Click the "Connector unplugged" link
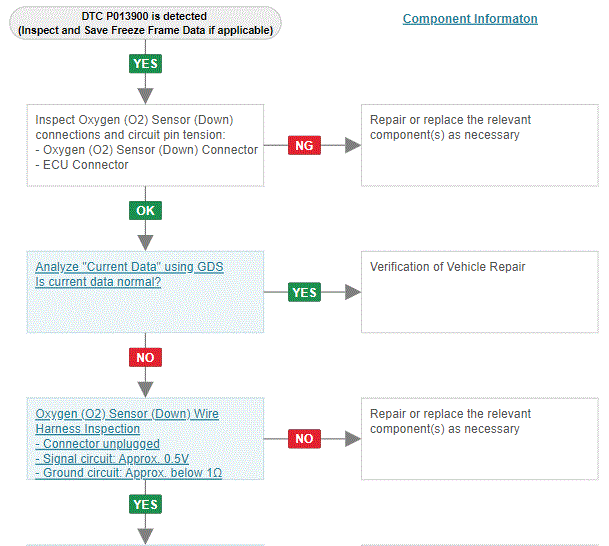 pyautogui.click(x=97, y=443)
